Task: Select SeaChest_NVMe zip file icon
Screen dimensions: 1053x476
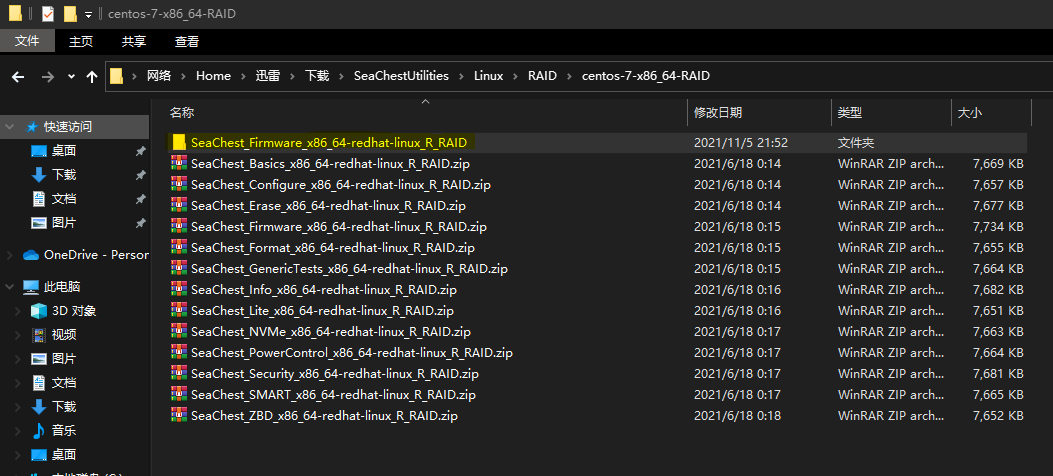Action: tap(179, 332)
